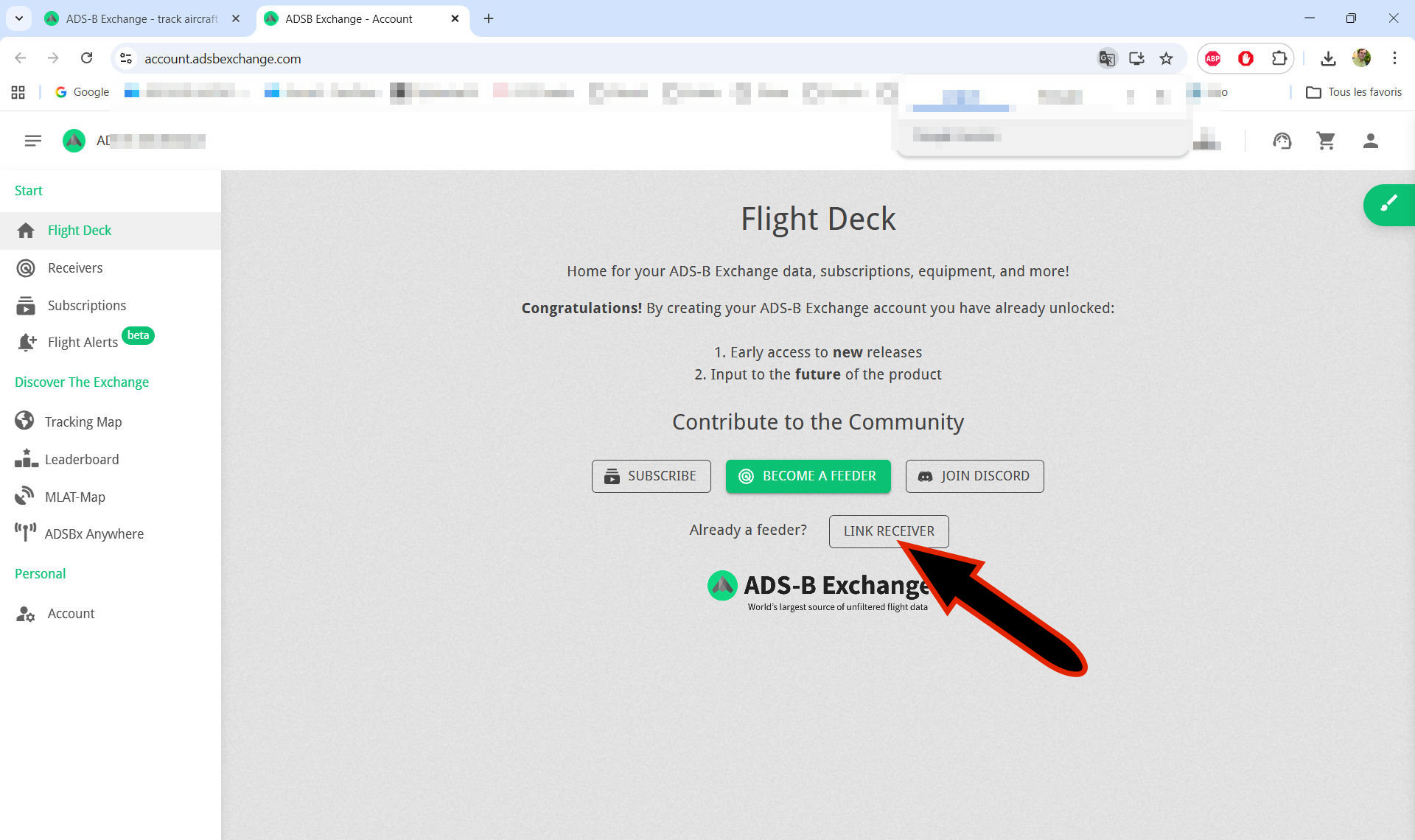Click the ADS-B Exchange footer logo
1415x840 pixels.
tap(818, 591)
